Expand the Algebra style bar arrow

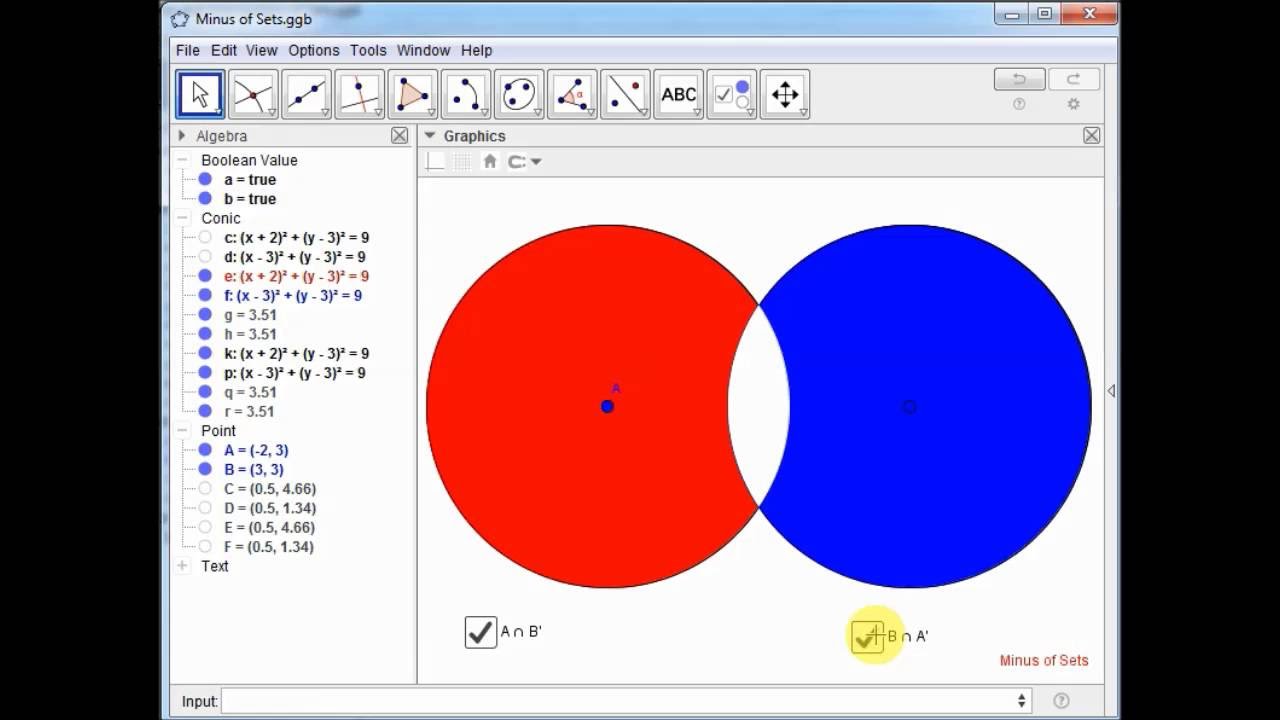[182, 135]
